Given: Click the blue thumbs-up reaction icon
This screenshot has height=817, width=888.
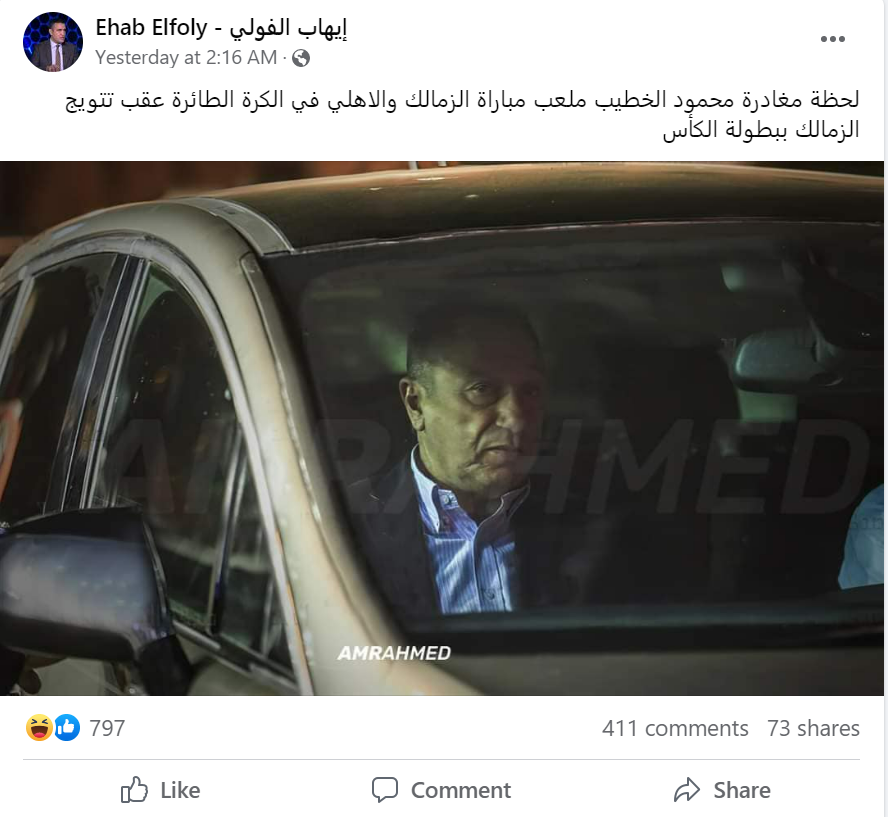Looking at the screenshot, I should pyautogui.click(x=67, y=728).
